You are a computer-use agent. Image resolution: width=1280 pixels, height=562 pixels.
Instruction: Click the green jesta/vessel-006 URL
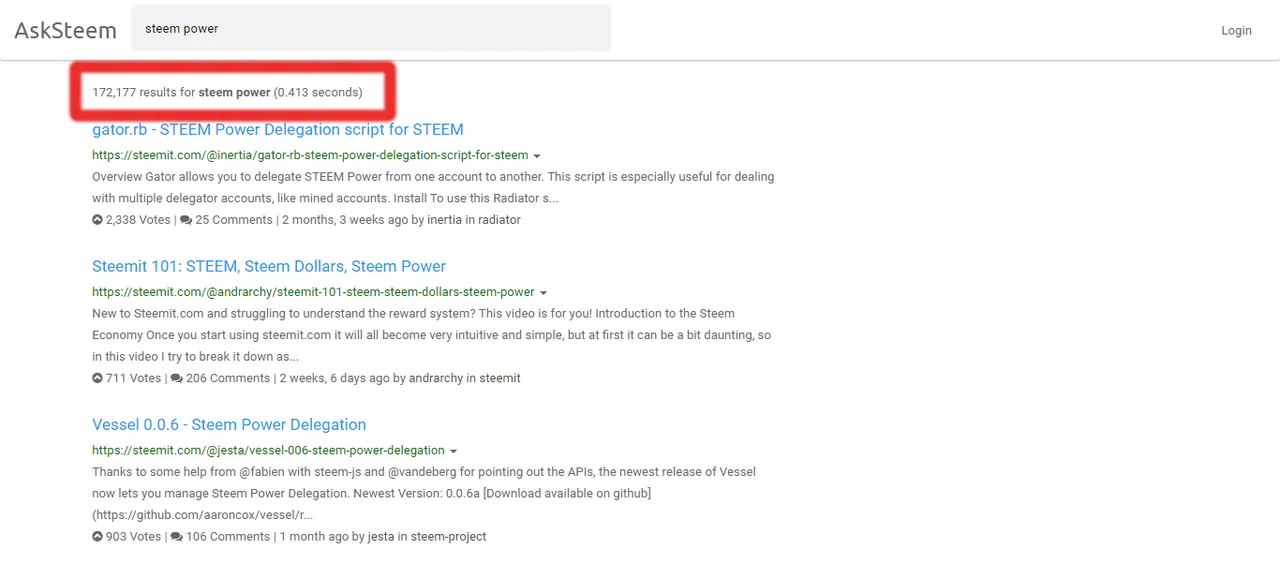pyautogui.click(x=268, y=450)
